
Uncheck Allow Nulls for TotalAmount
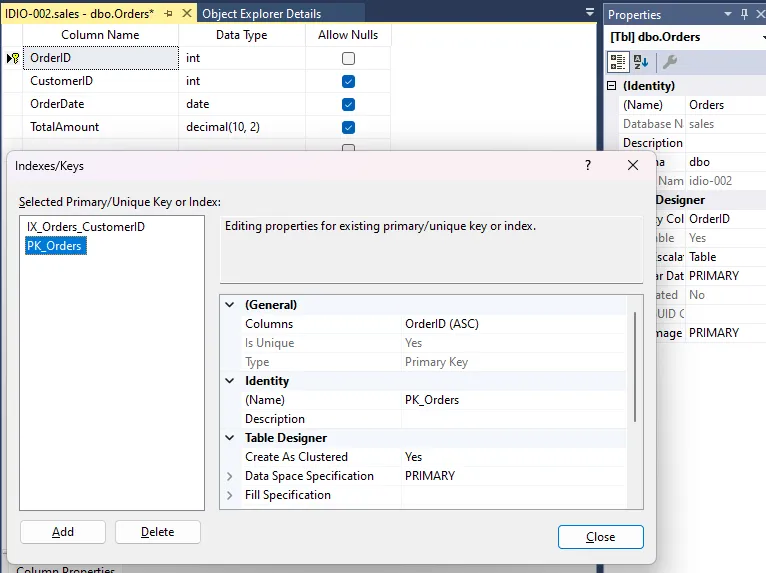pyautogui.click(x=348, y=127)
